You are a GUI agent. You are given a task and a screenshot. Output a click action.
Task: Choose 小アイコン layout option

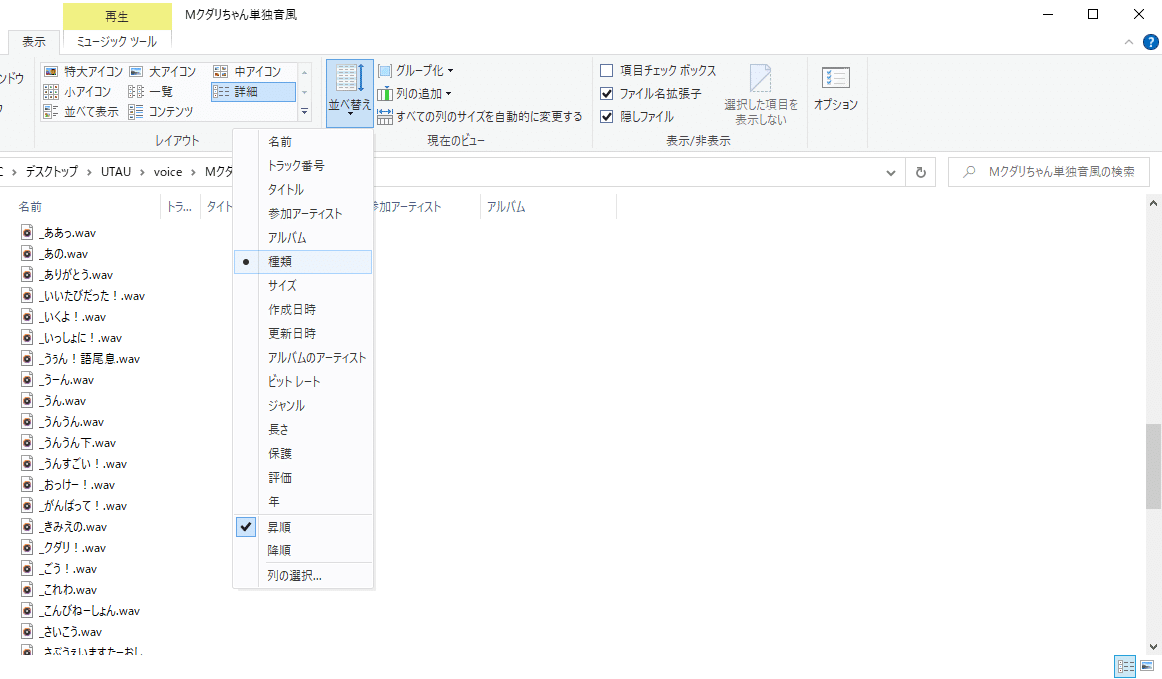point(78,91)
